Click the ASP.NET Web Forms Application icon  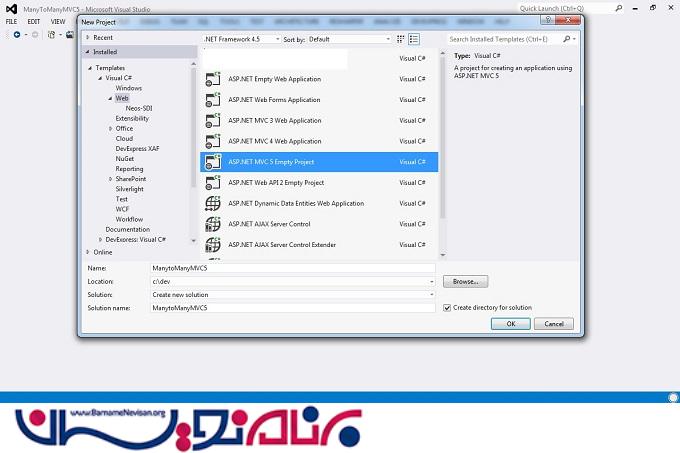(x=212, y=100)
